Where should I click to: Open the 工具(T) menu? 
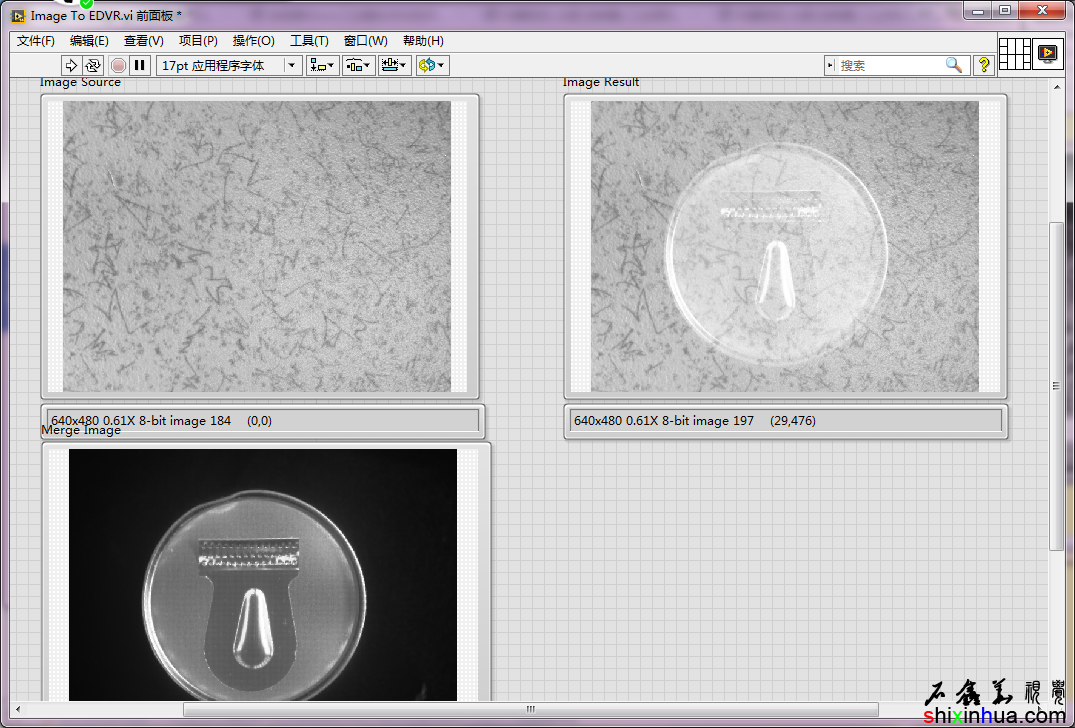309,41
